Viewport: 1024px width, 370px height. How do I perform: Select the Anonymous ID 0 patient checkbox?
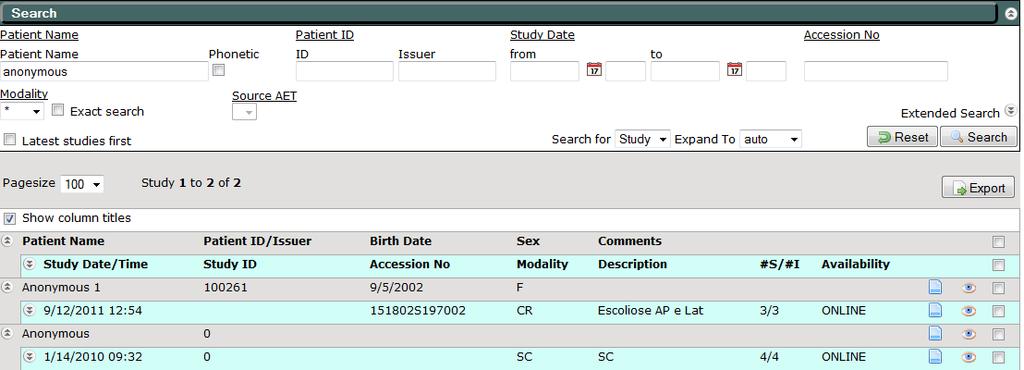999,334
